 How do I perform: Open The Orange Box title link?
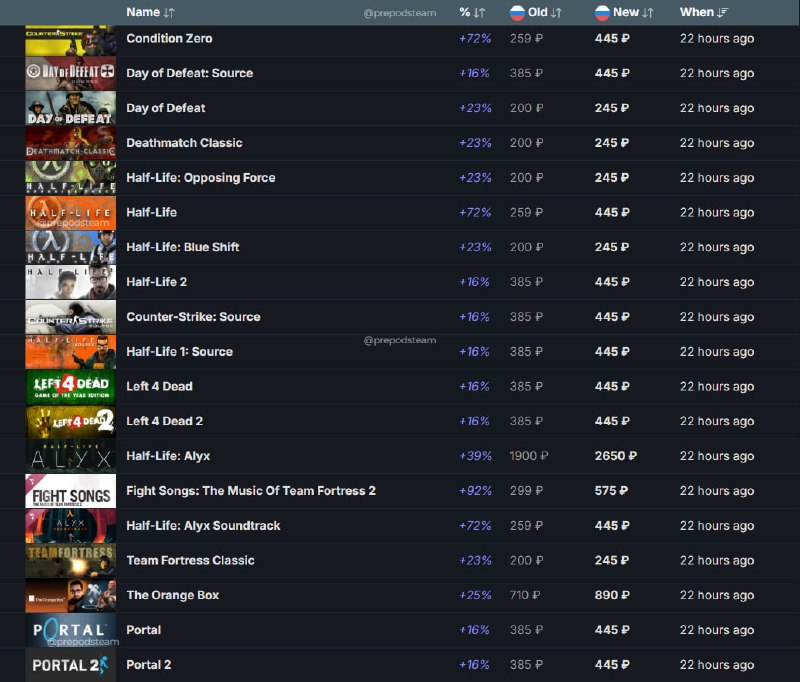click(172, 595)
